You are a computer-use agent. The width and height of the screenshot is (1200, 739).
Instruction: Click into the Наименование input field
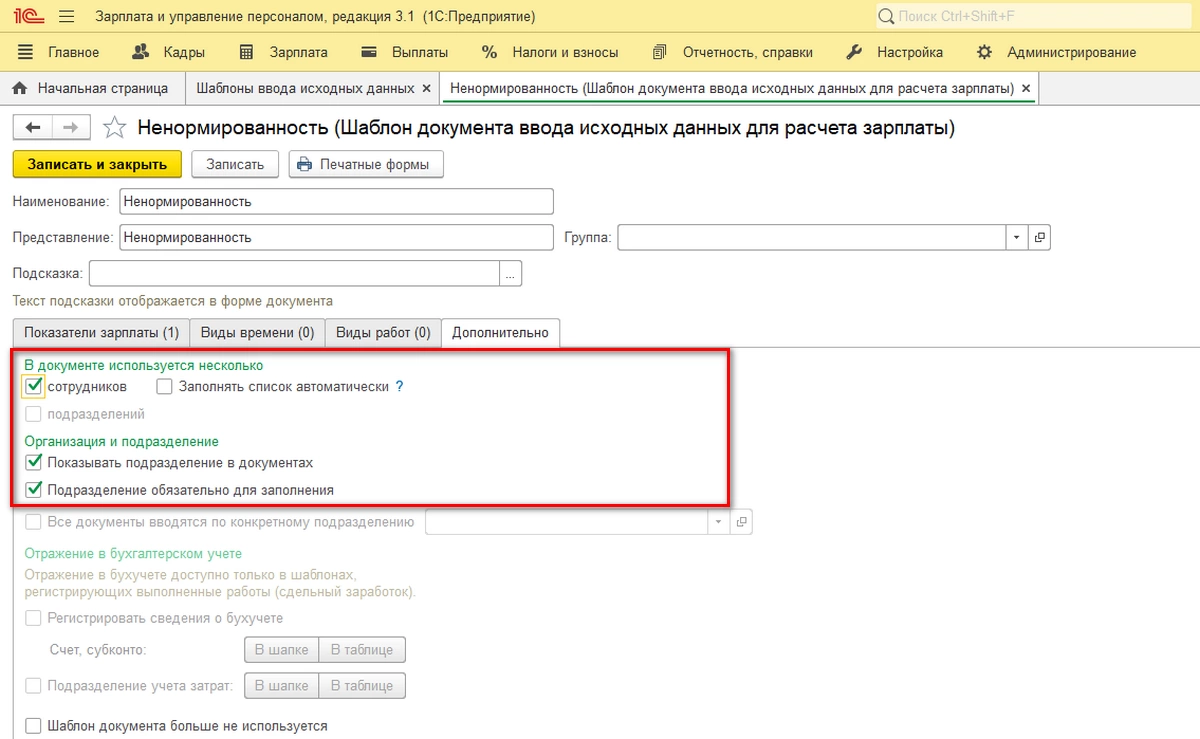pos(335,201)
